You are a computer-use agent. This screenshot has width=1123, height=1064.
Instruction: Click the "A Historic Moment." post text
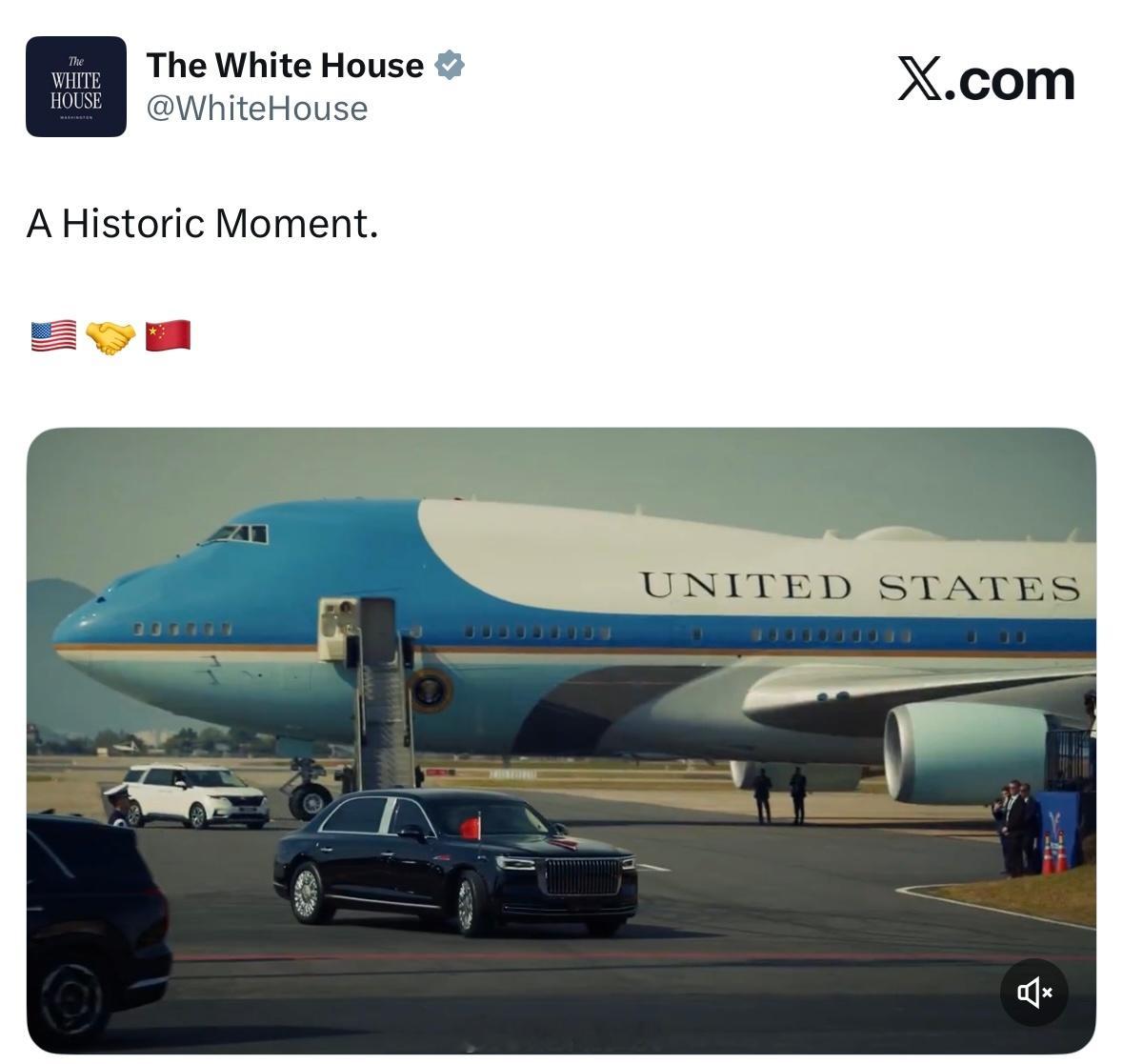(202, 224)
